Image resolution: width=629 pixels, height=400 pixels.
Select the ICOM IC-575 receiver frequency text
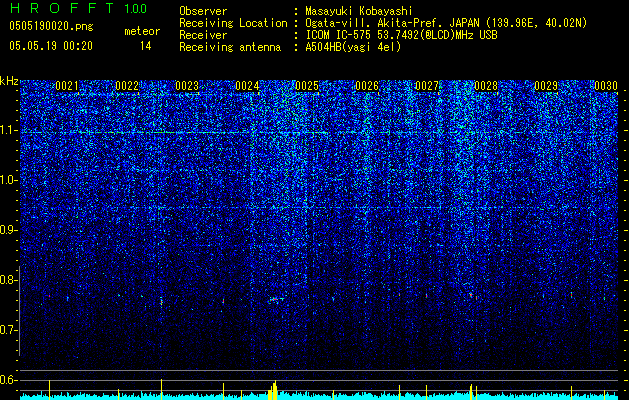tap(401, 35)
